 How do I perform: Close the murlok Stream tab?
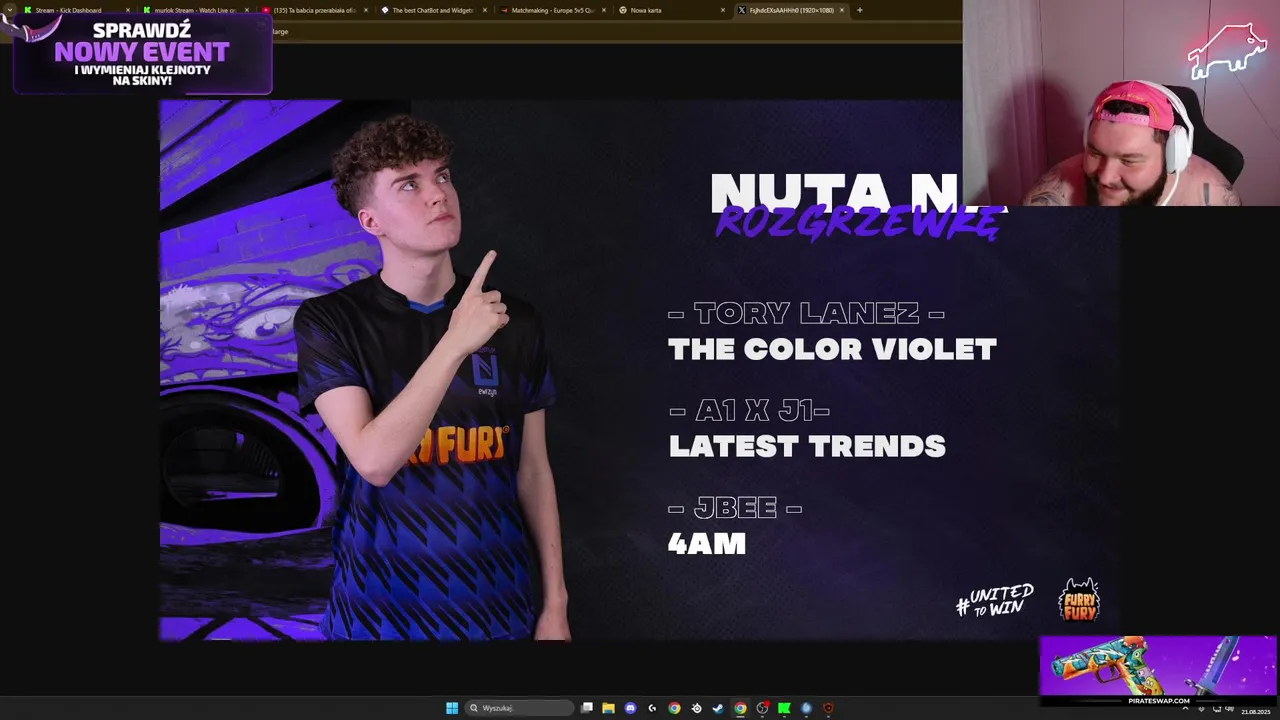(x=247, y=10)
